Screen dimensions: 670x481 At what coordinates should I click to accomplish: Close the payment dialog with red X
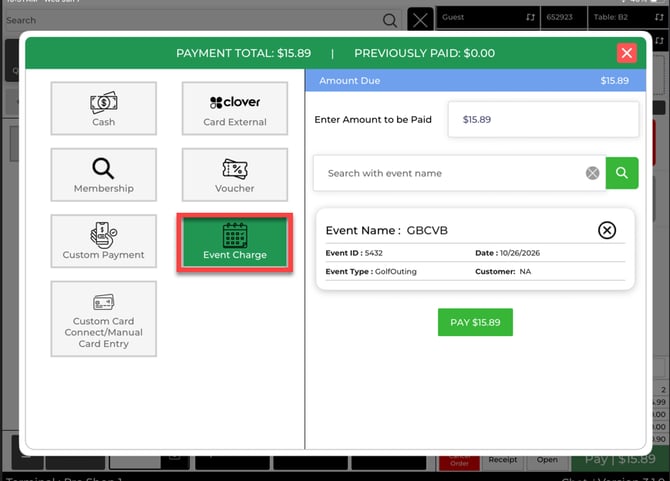[x=626, y=53]
